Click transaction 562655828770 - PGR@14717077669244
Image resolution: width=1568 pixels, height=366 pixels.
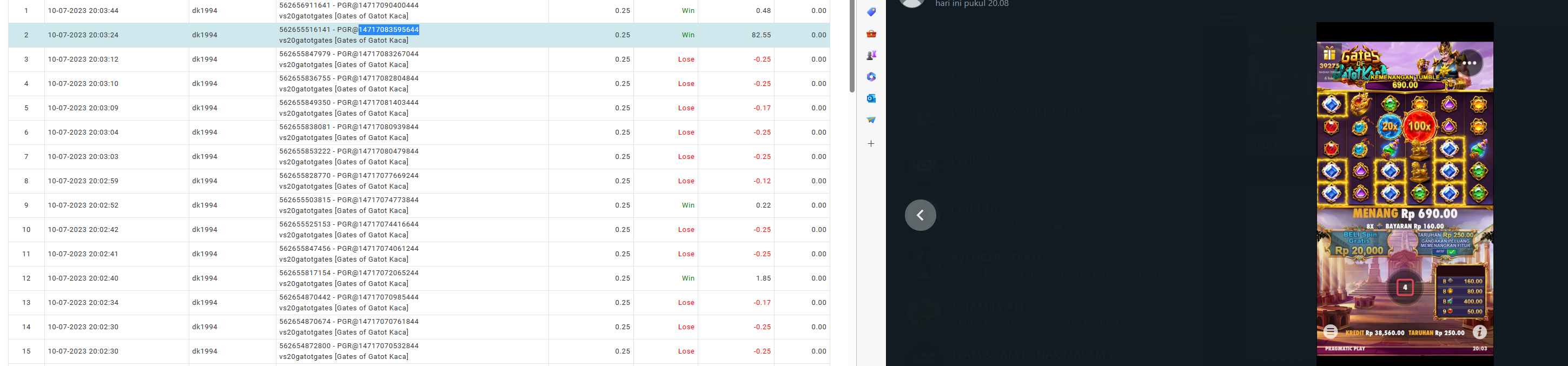click(349, 176)
